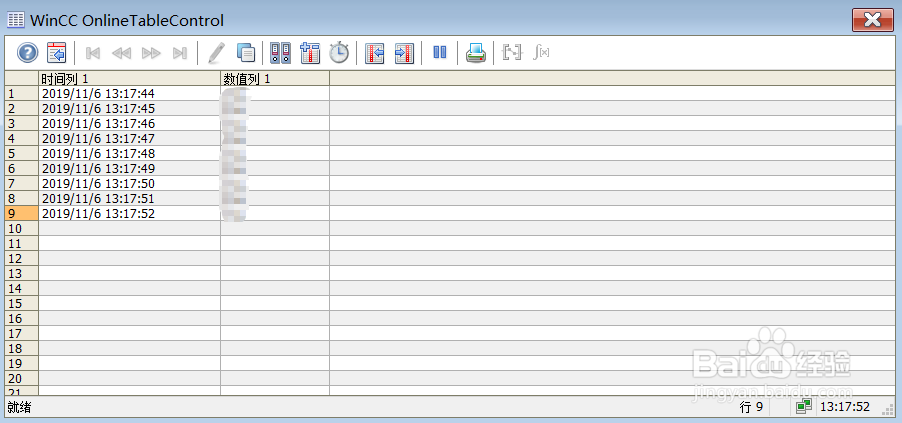Select the cell 2019/11/6 13:17:49

coord(129,168)
